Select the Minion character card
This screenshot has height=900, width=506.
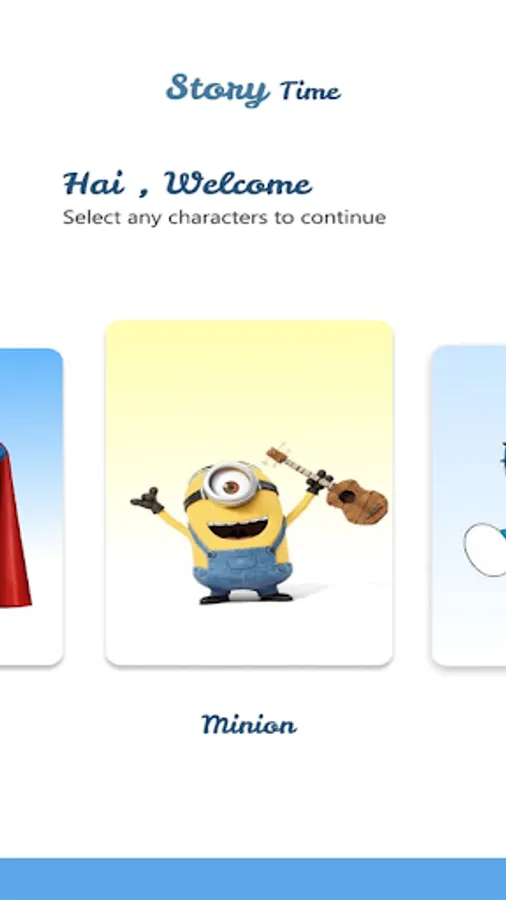click(249, 493)
